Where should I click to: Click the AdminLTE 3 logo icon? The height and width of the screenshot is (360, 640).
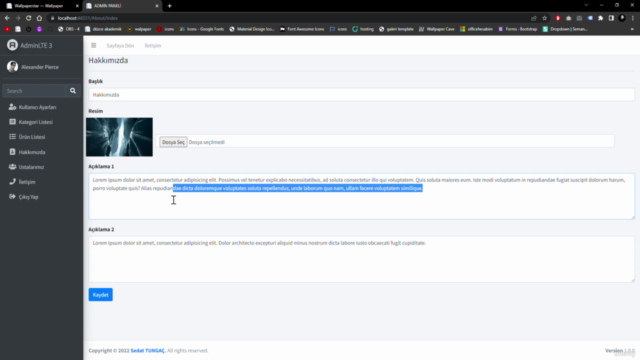(x=12, y=45)
